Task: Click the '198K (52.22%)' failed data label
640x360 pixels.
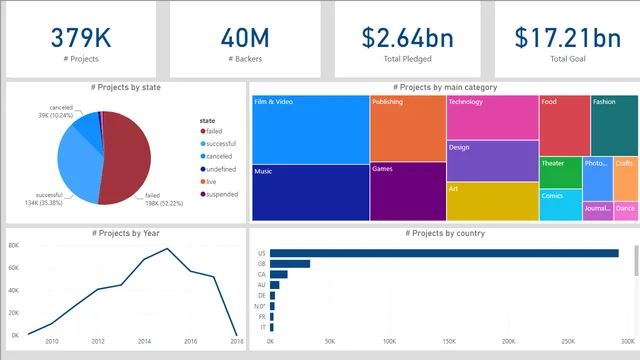Action: (x=164, y=203)
